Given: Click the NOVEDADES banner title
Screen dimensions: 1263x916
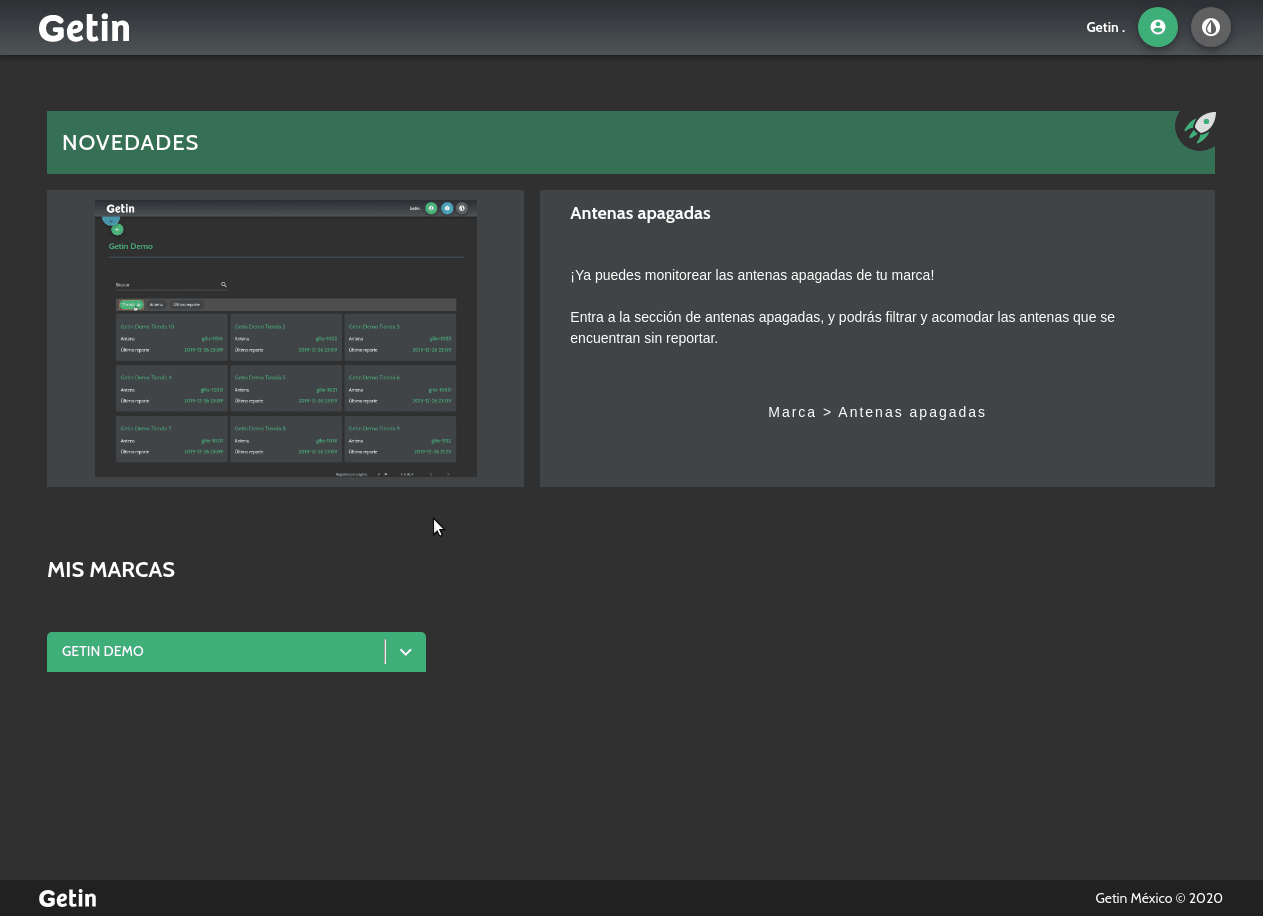Looking at the screenshot, I should [x=130, y=143].
